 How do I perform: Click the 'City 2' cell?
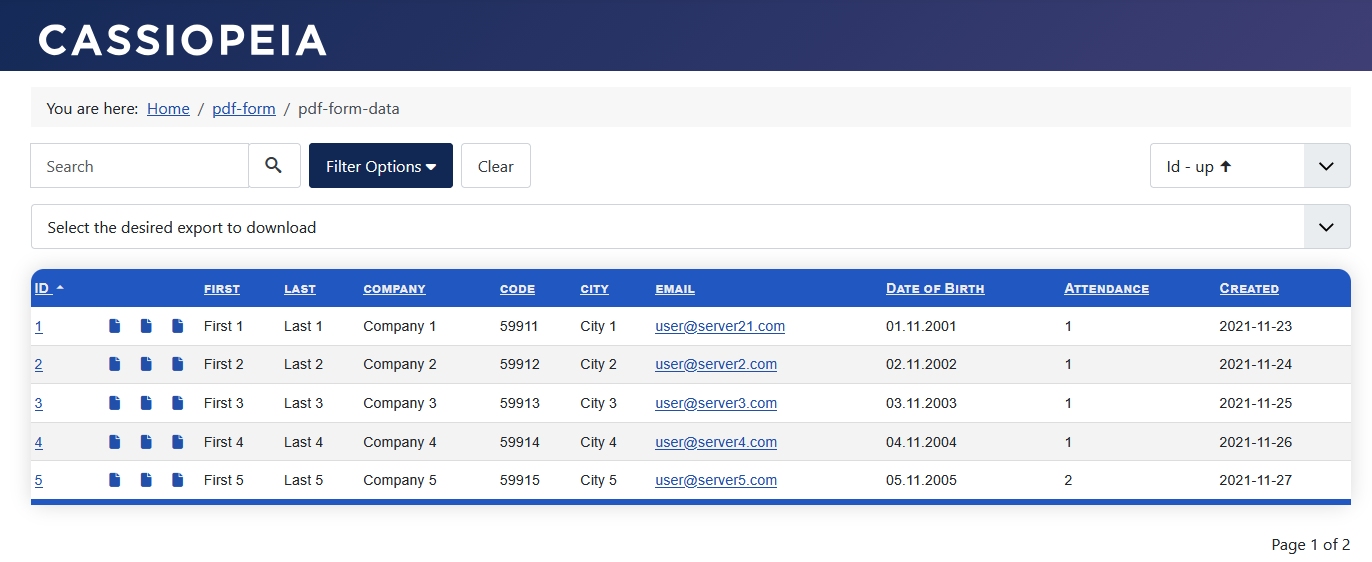coord(599,364)
